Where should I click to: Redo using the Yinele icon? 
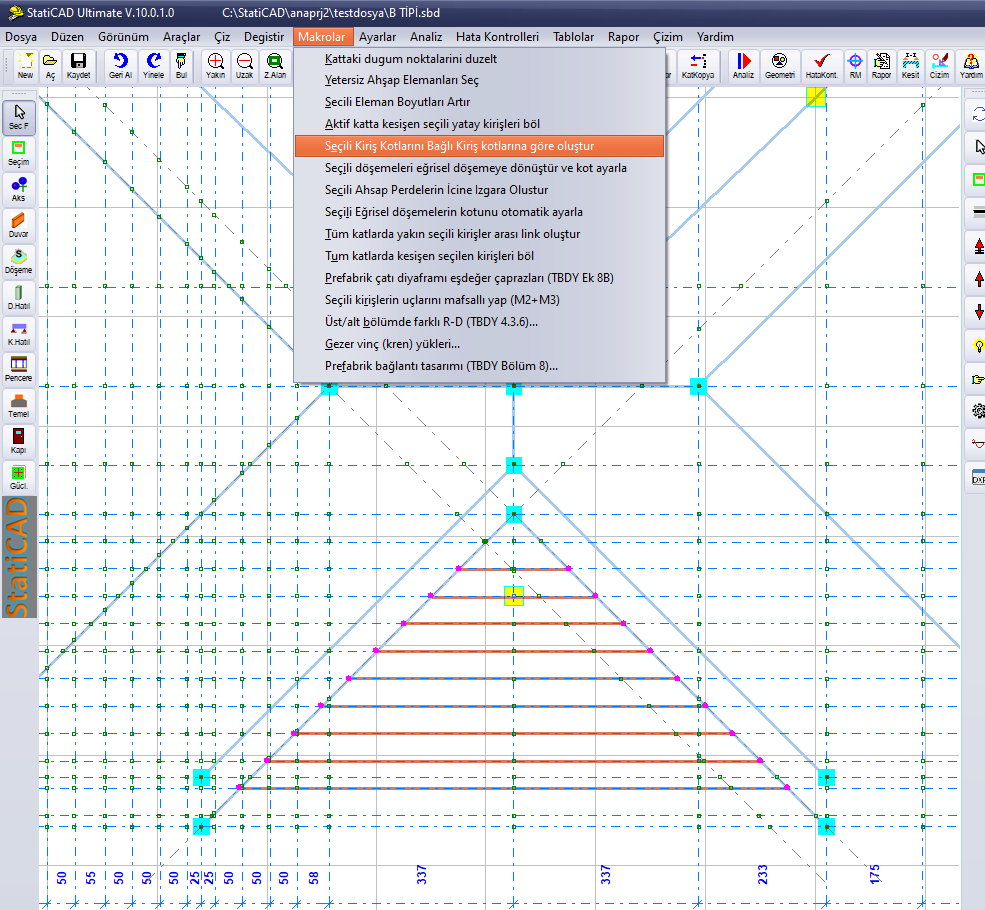pos(153,66)
